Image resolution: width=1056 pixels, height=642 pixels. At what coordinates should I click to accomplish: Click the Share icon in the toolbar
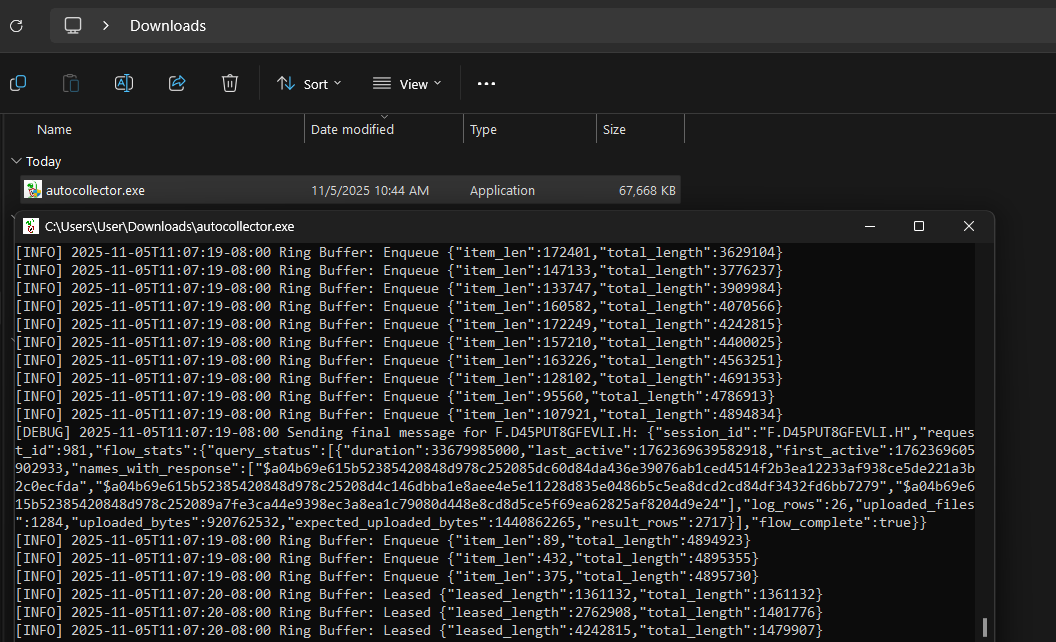177,84
